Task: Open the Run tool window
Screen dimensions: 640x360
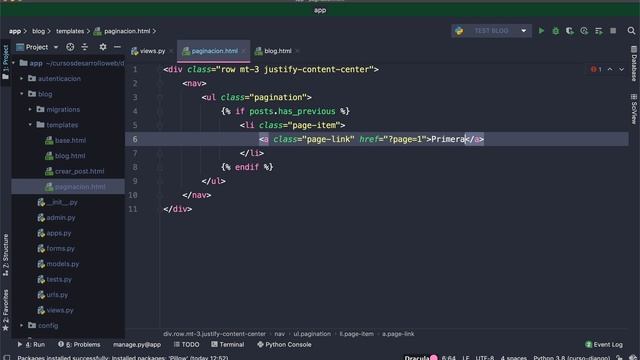Action: click(31, 344)
